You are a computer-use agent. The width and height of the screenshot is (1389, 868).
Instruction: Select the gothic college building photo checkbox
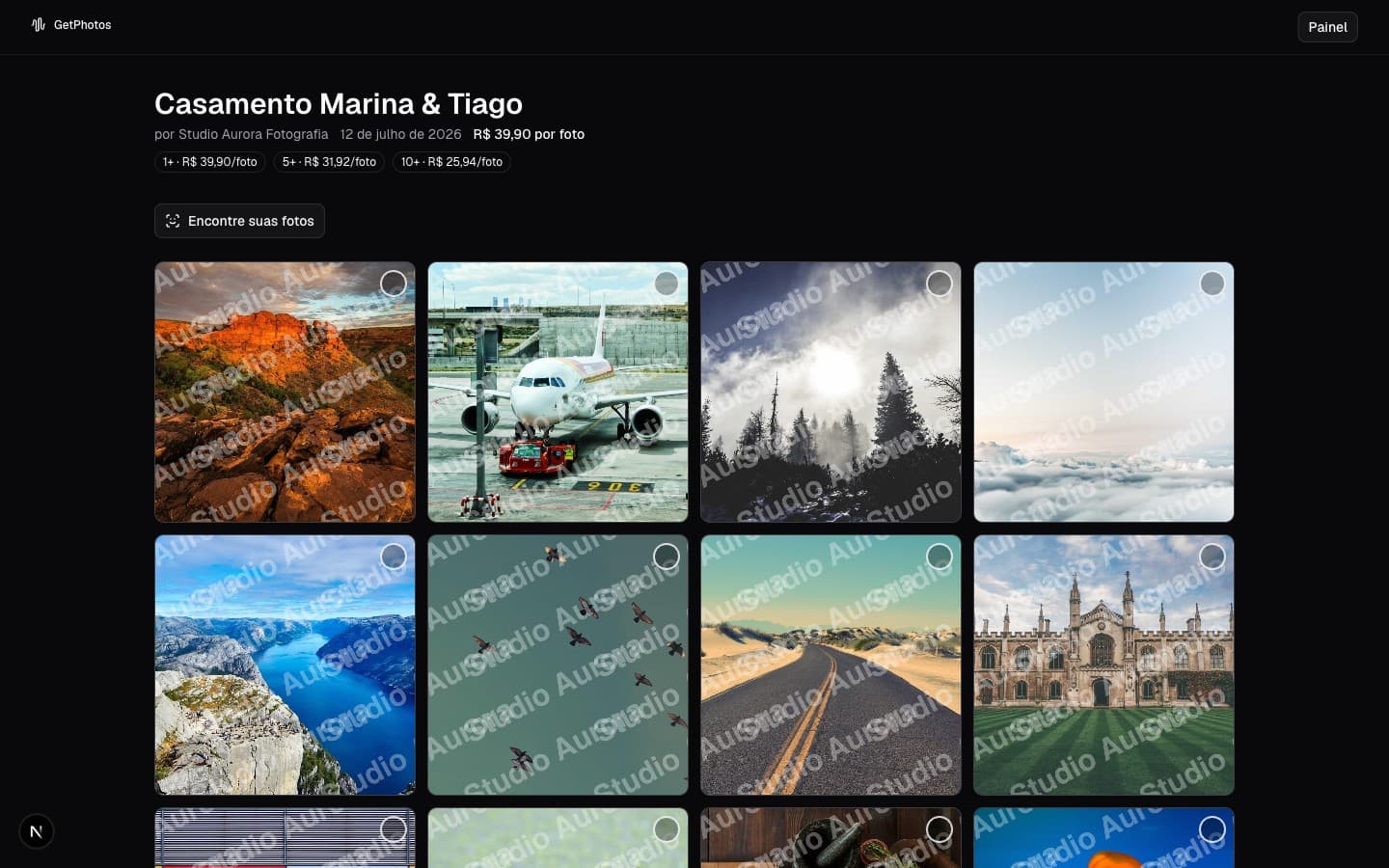click(x=1212, y=556)
